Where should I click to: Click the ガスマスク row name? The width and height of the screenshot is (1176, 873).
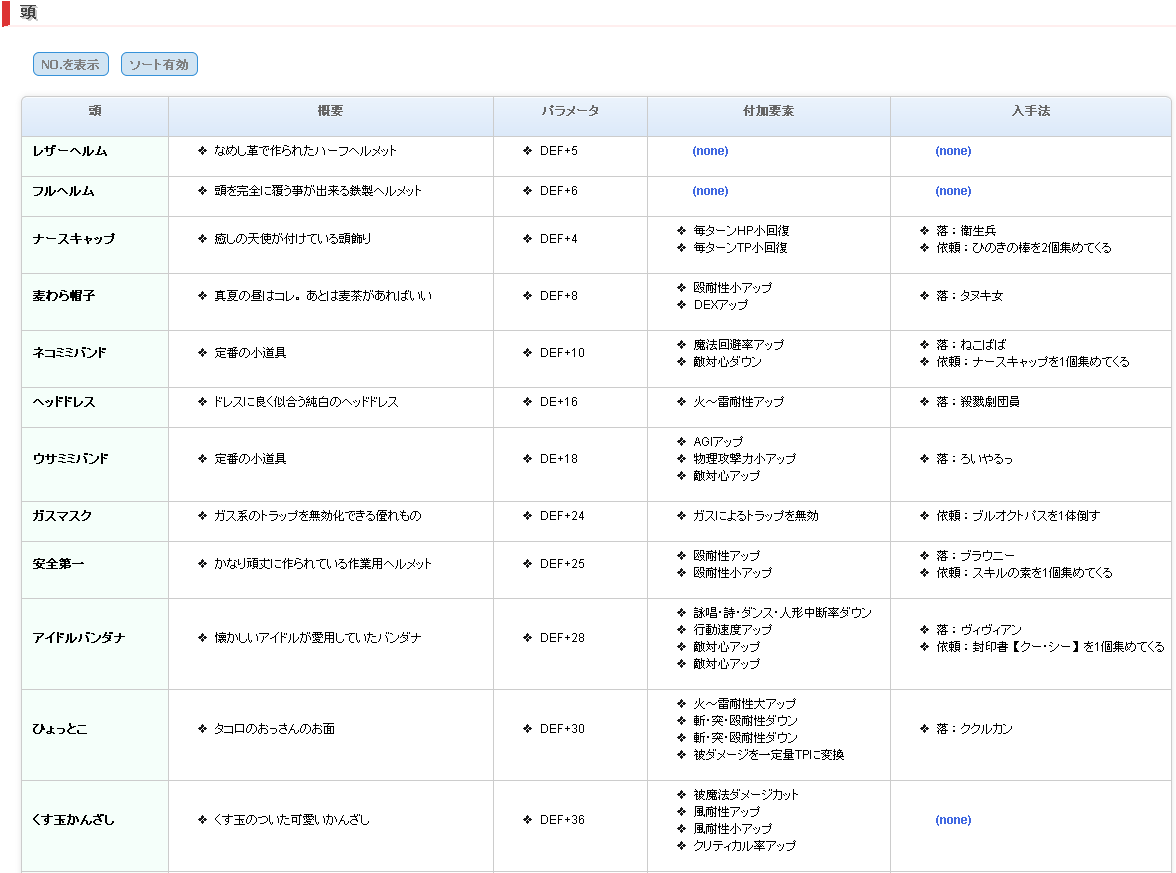(62, 516)
